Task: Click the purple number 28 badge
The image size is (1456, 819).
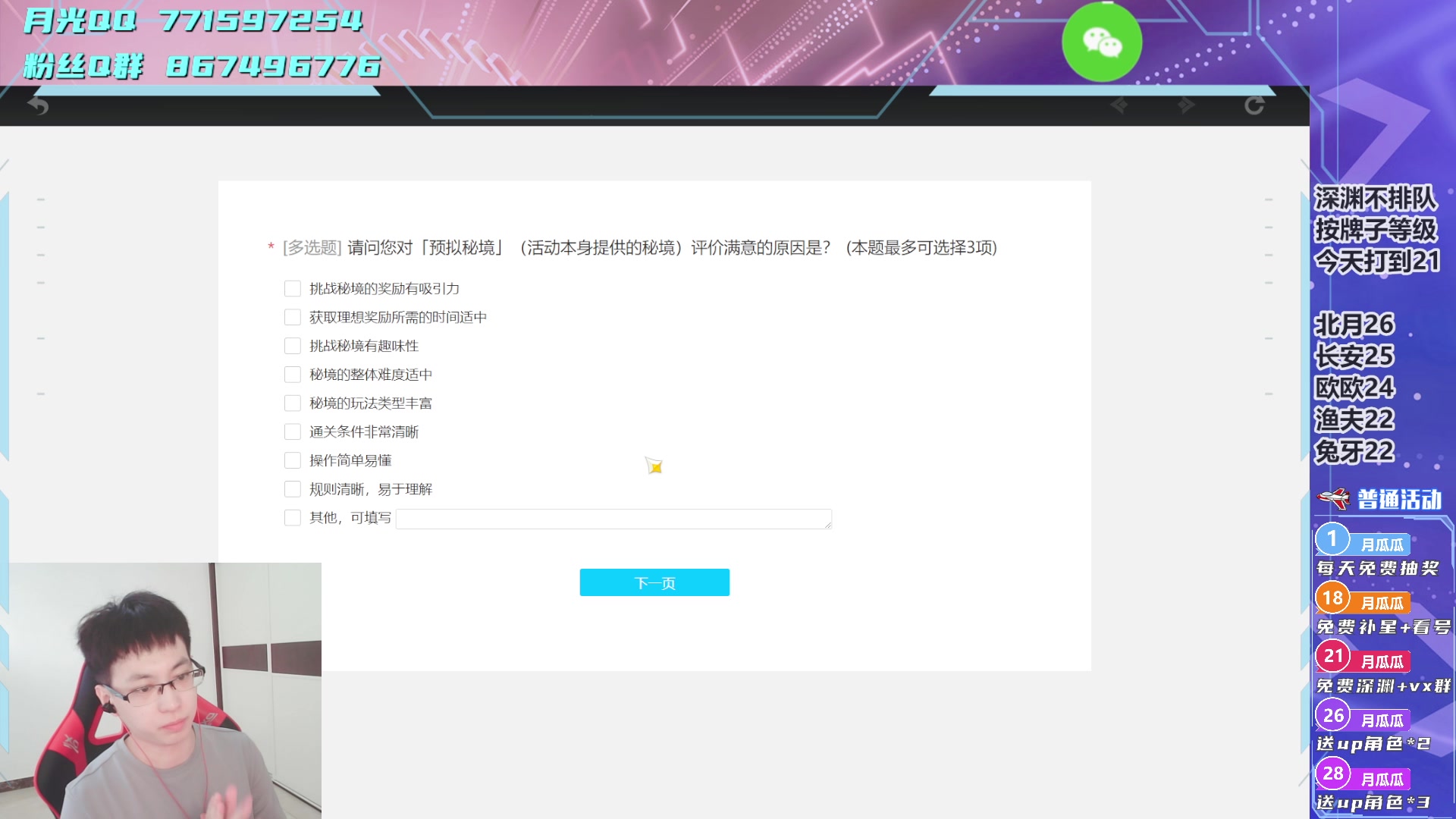Action: pos(1332,773)
